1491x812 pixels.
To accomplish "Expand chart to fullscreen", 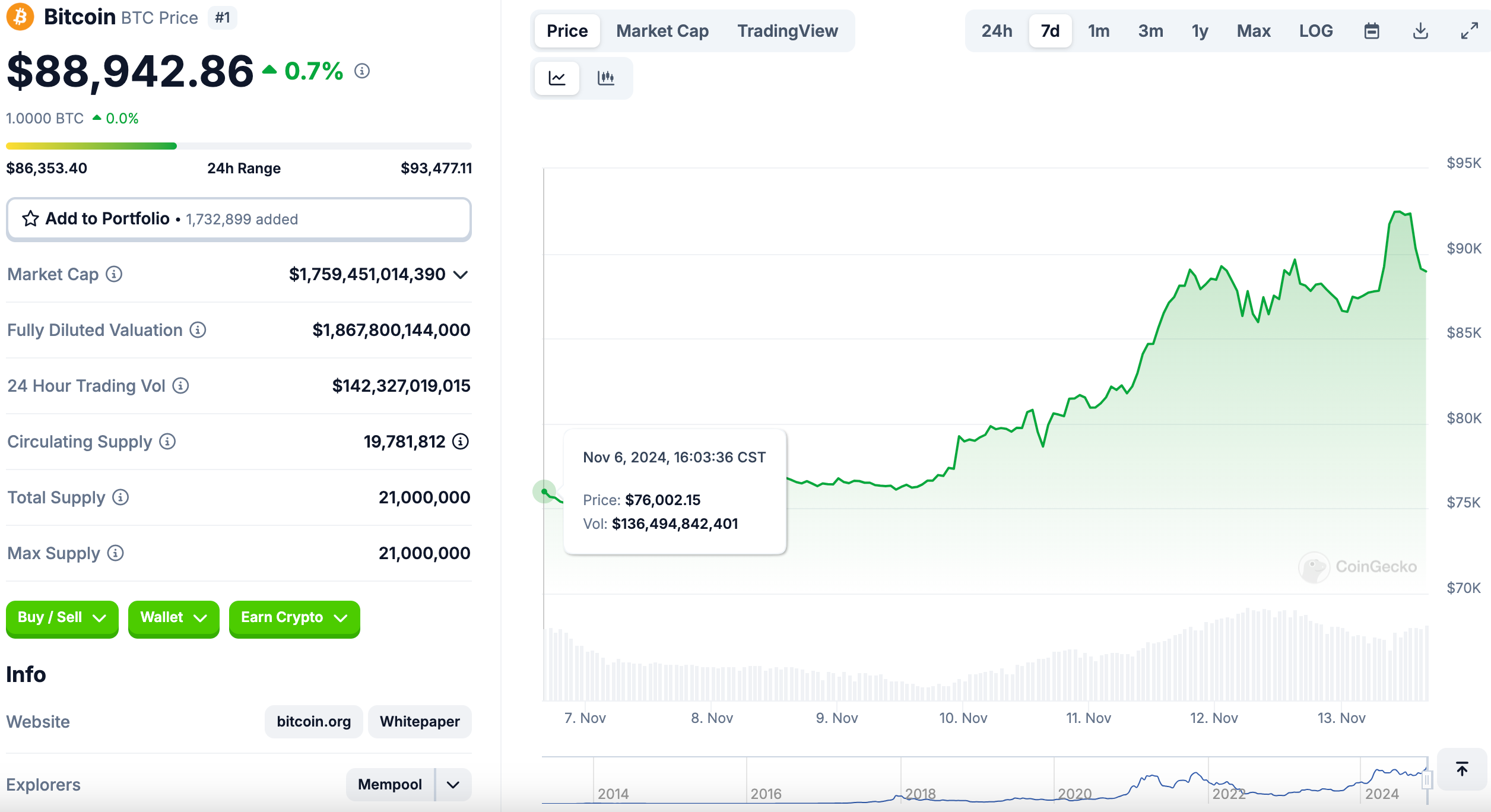I will pos(1469,31).
